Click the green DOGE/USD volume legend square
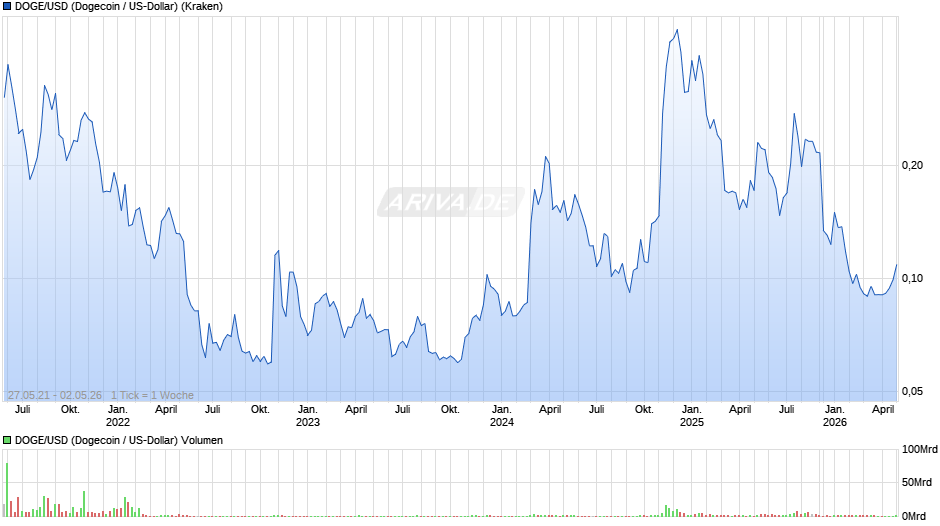940x526 pixels. point(7,440)
